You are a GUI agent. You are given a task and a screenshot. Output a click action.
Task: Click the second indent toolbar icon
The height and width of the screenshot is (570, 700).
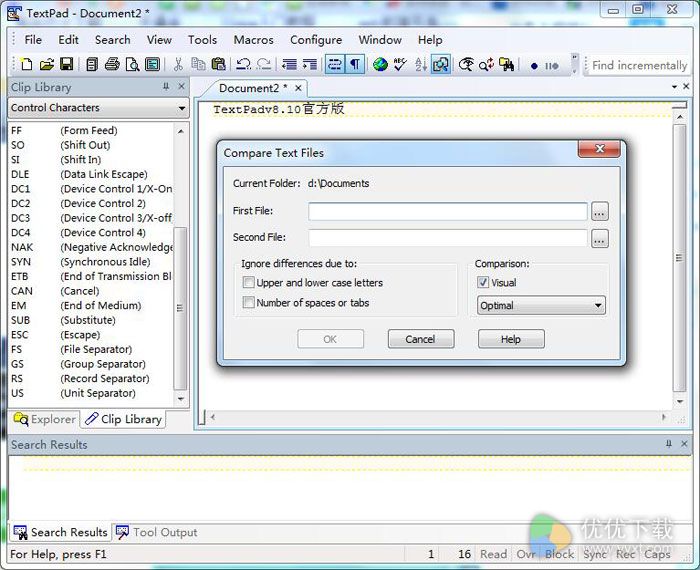click(309, 65)
